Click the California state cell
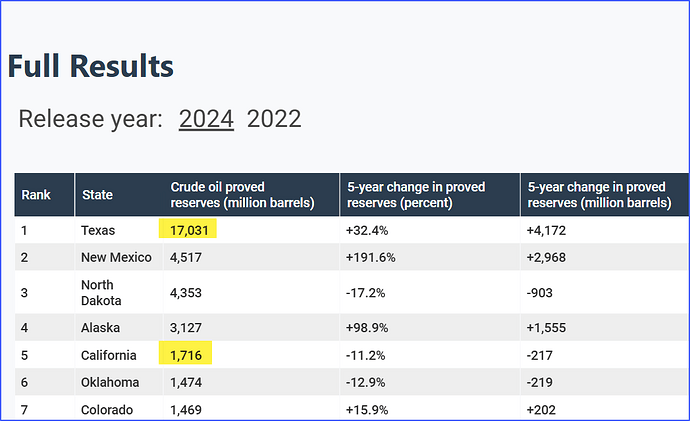The image size is (690, 421). point(109,354)
